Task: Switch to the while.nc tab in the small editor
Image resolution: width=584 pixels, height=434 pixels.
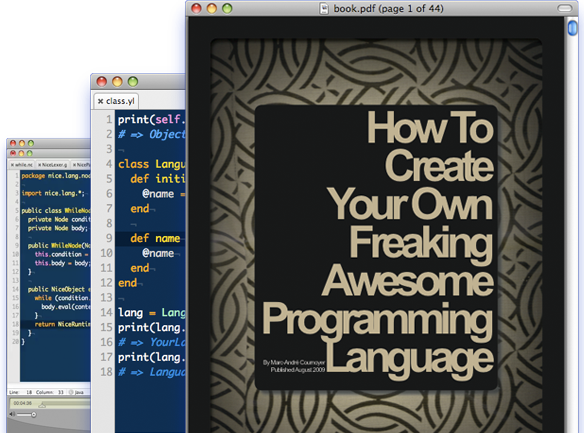Action: pyautogui.click(x=22, y=165)
